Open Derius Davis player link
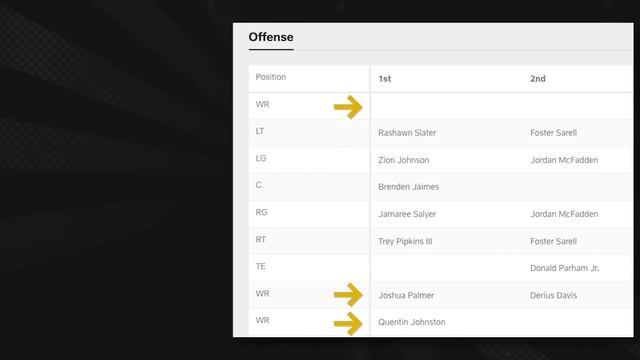 (553, 295)
